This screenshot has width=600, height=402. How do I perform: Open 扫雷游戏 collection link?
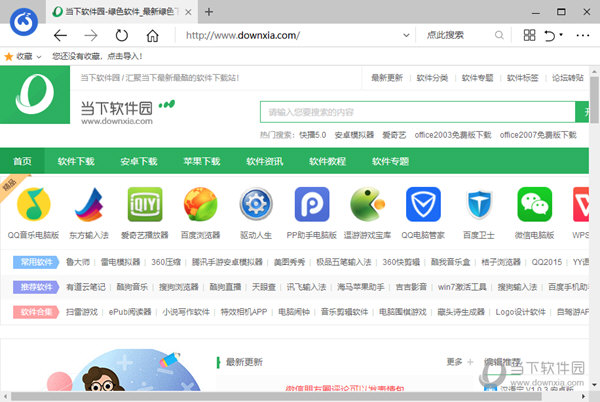[82, 312]
